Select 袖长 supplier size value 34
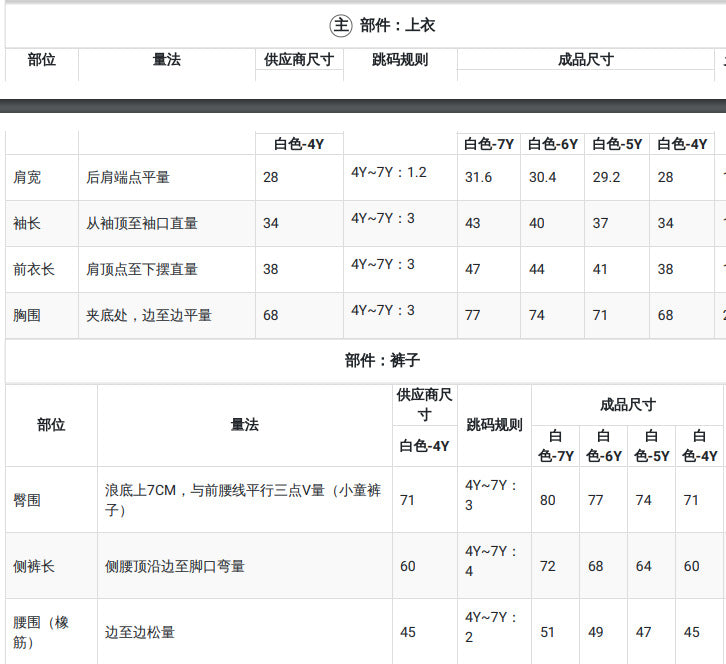The height and width of the screenshot is (664, 726). pyautogui.click(x=271, y=223)
